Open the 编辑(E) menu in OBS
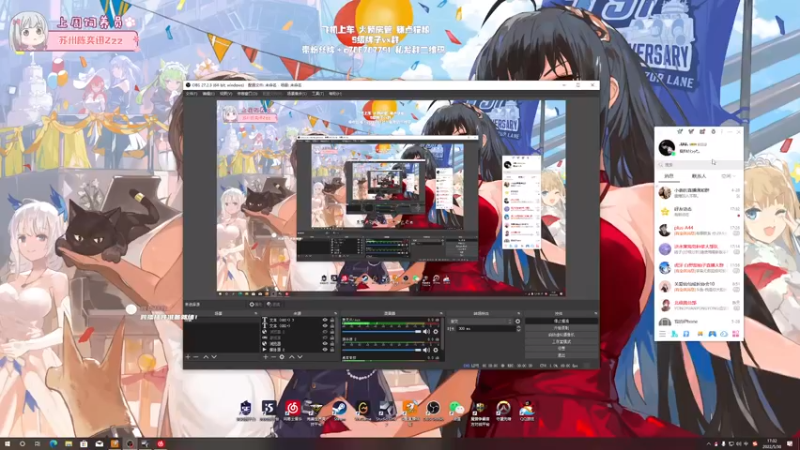The width and height of the screenshot is (800, 450). pyautogui.click(x=208, y=94)
